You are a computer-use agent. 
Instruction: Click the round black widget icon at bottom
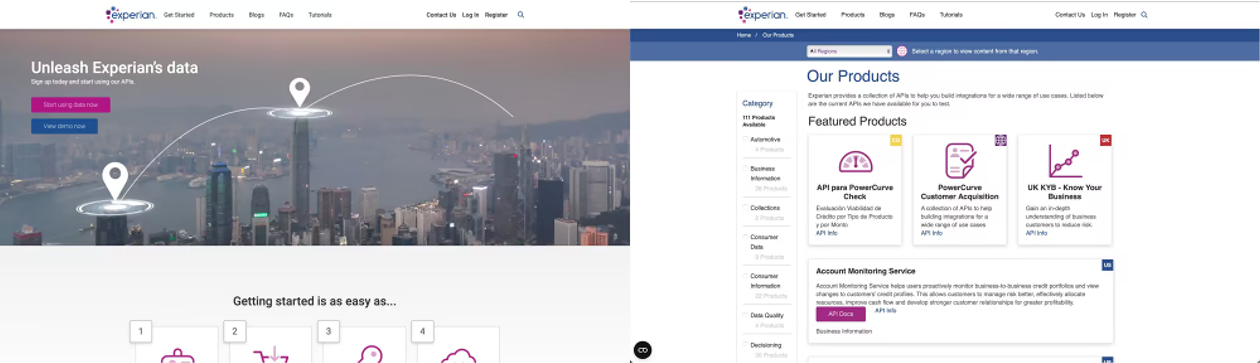(643, 350)
